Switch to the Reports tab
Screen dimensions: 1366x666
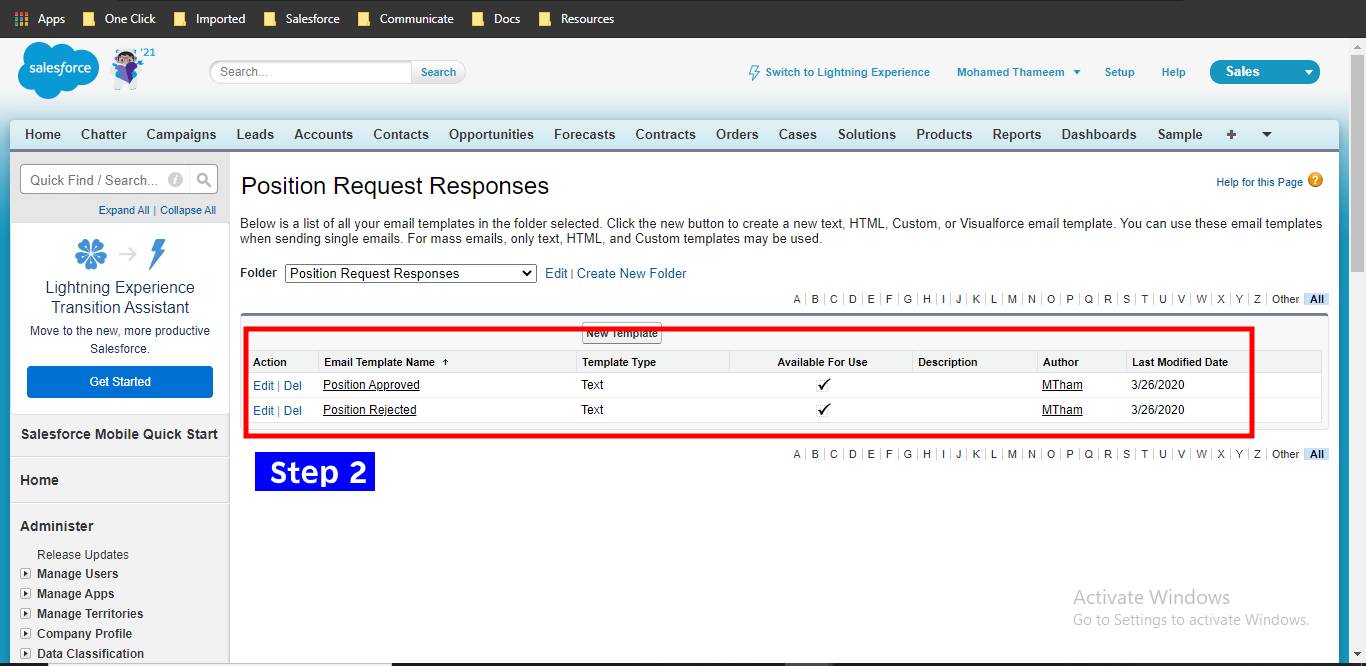(x=1016, y=134)
